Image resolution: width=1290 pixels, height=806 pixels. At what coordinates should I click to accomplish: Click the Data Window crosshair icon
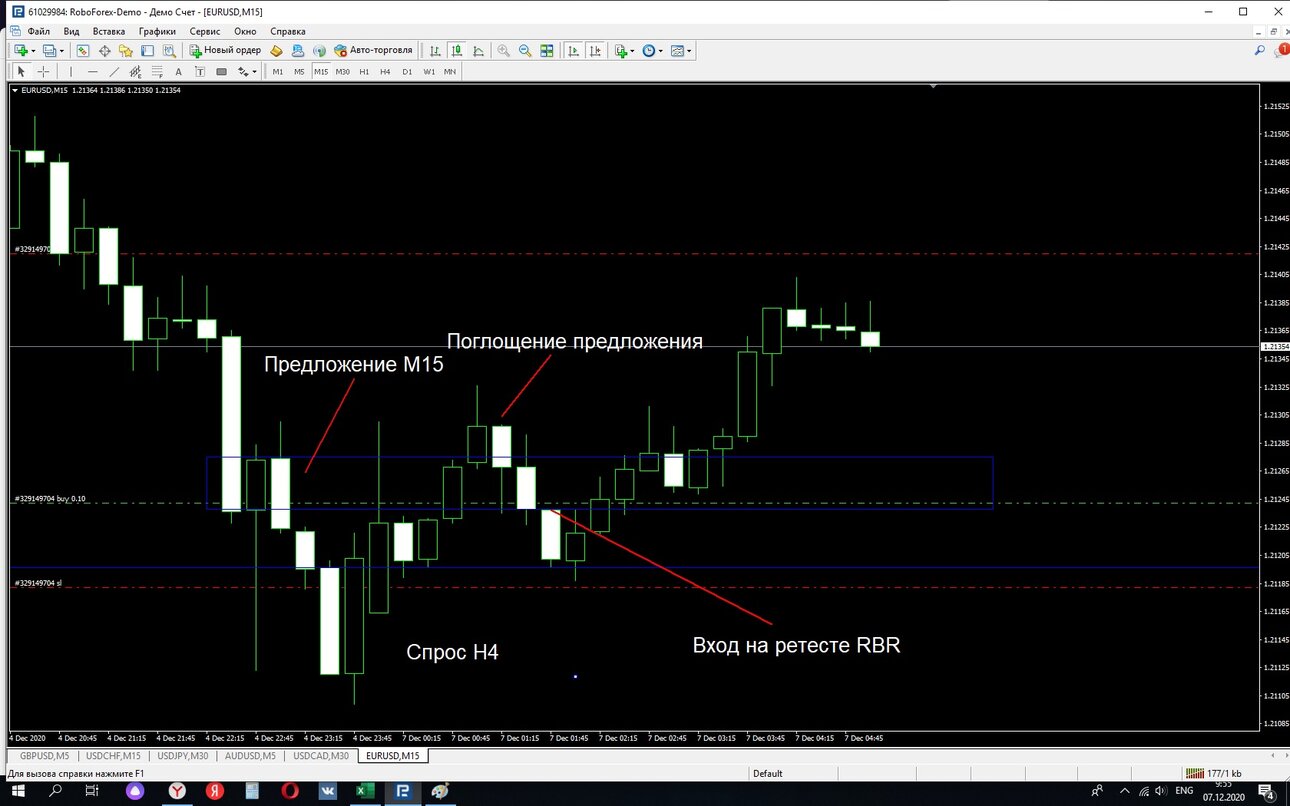(104, 50)
